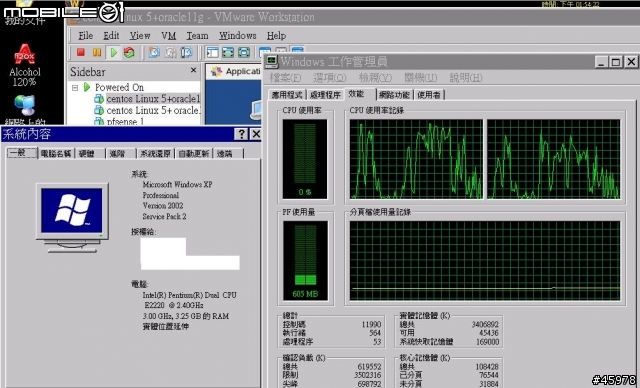Click the Revert to snapshot toolbar icon

(x=170, y=52)
